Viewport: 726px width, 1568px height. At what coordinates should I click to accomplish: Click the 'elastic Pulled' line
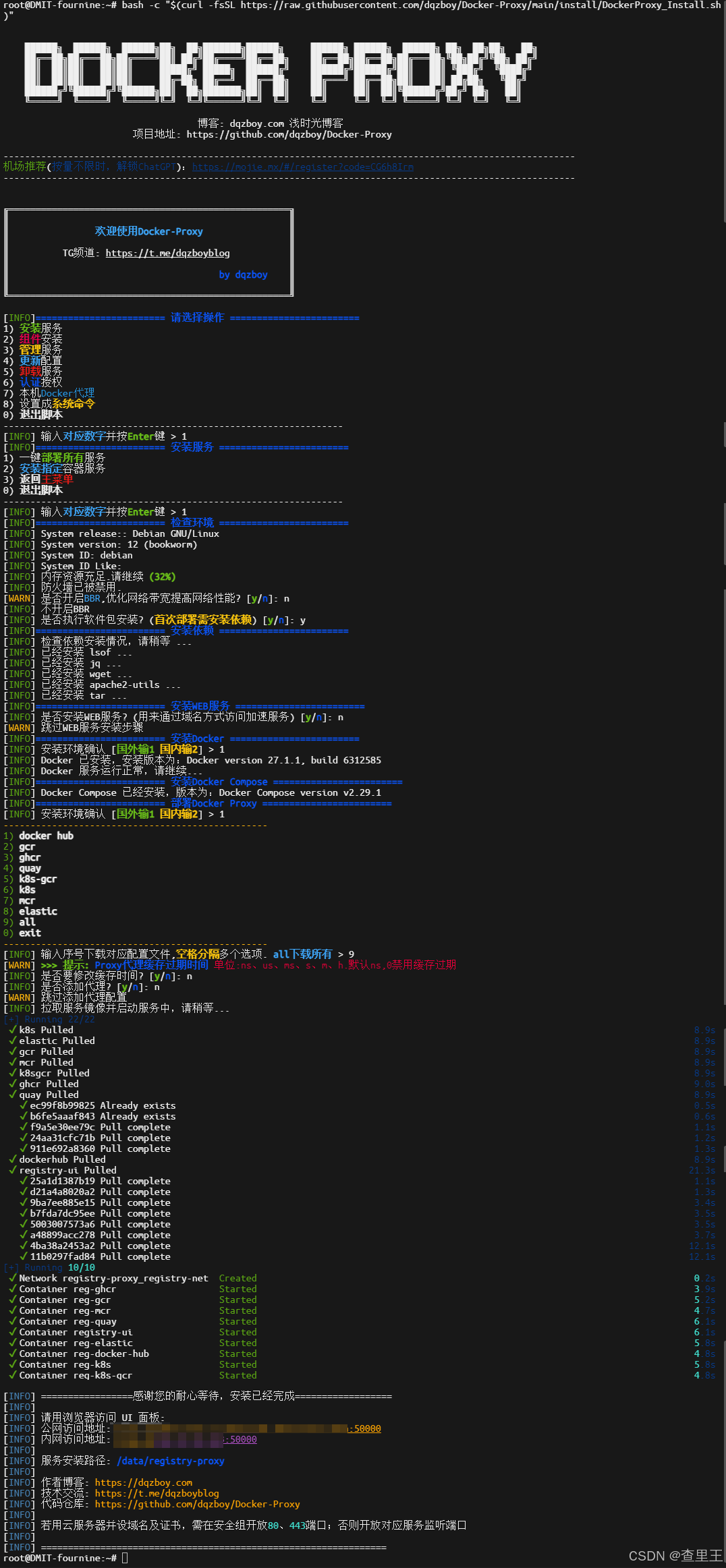pos(51,1041)
